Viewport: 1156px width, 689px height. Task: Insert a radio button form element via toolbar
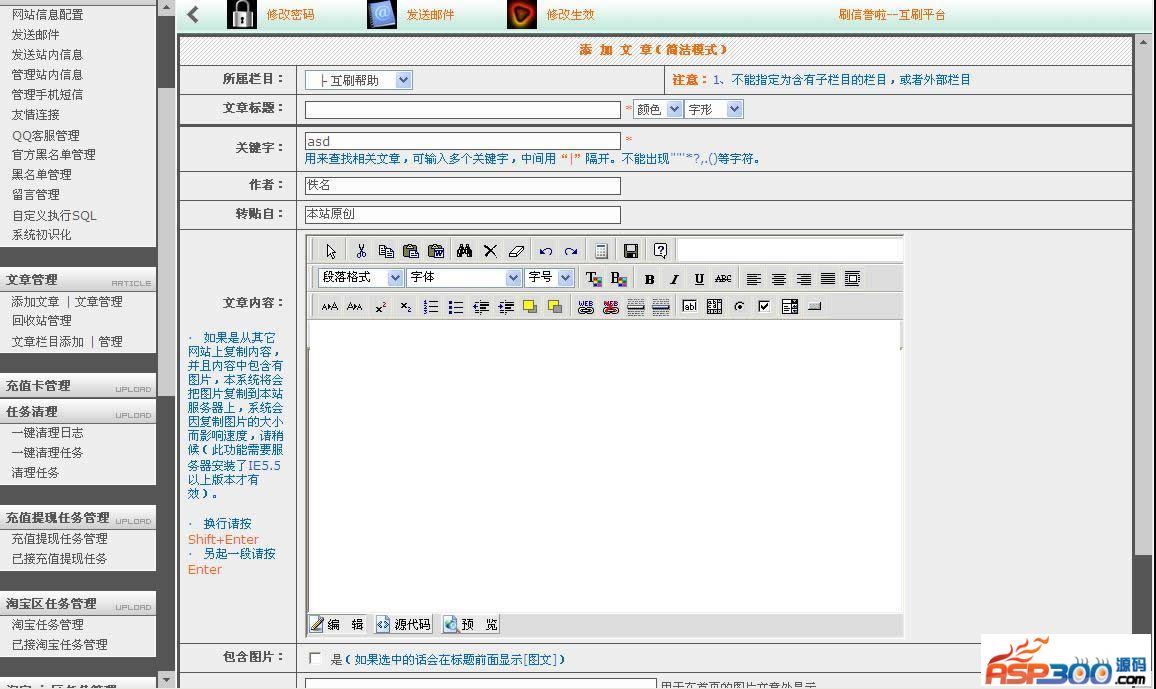pyautogui.click(x=739, y=307)
